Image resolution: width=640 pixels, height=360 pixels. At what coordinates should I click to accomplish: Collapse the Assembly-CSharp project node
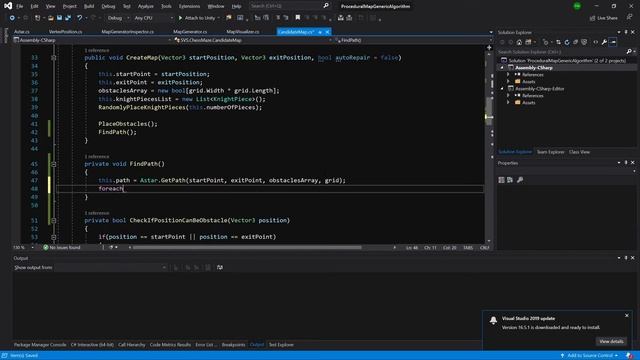tap(502, 68)
